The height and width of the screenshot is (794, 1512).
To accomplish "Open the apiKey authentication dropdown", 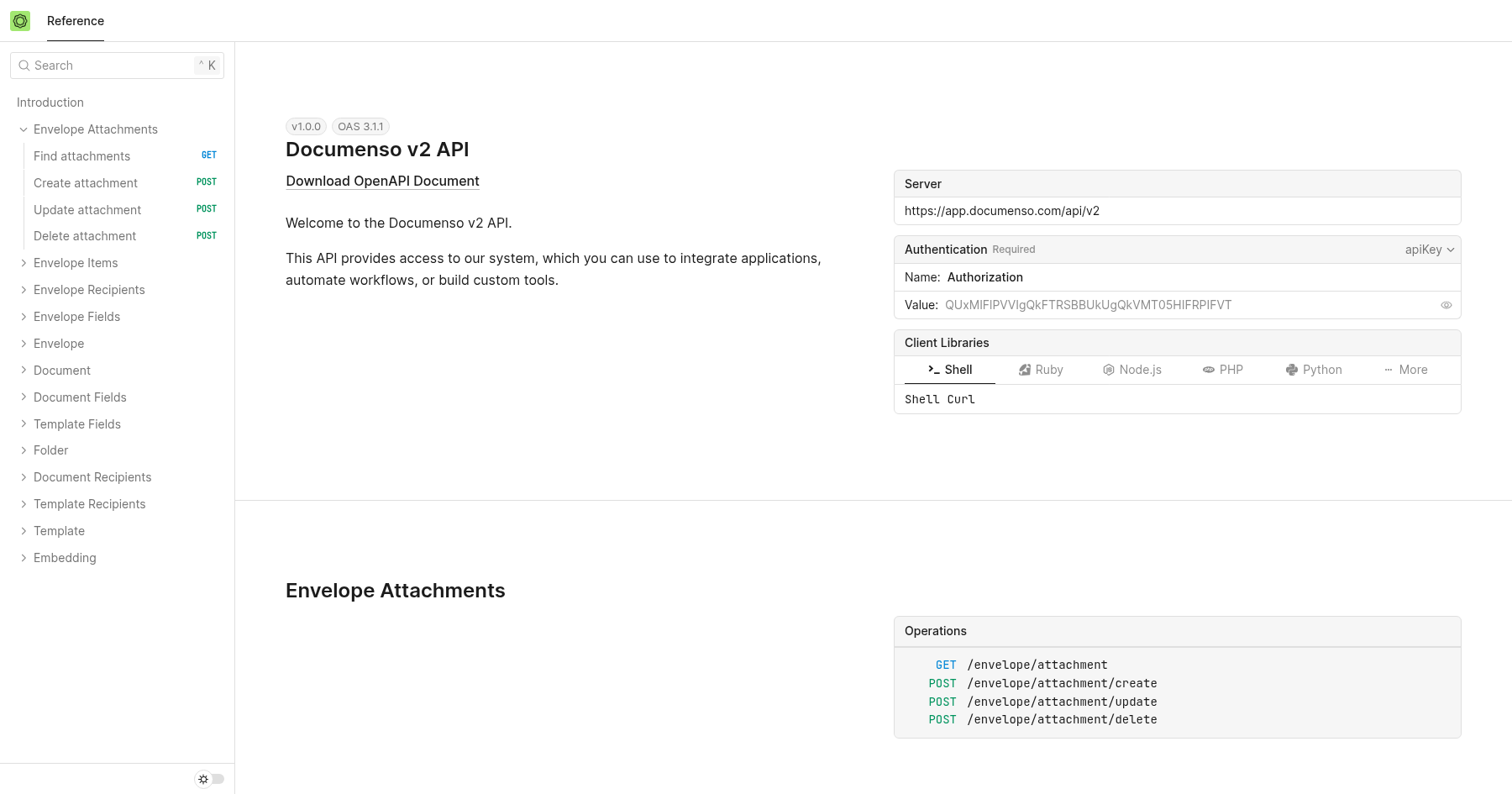I will tap(1430, 250).
